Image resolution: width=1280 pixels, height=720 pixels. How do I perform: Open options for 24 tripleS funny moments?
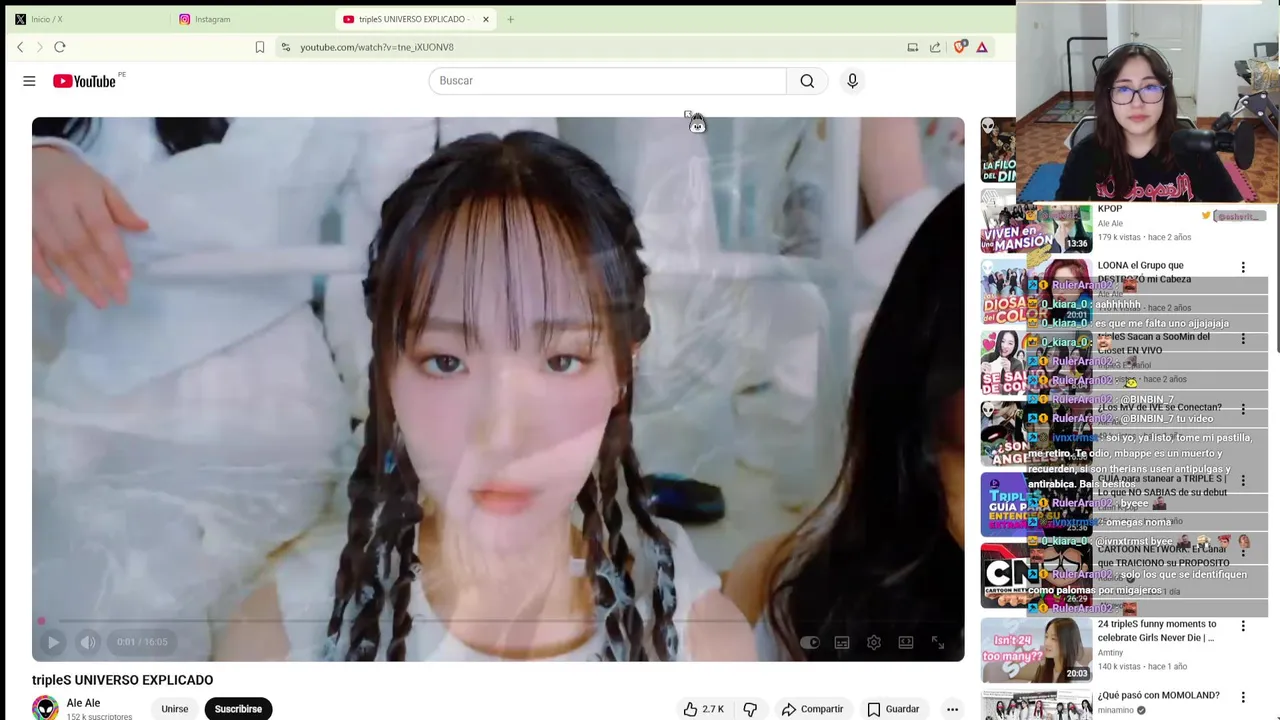[x=1243, y=626]
